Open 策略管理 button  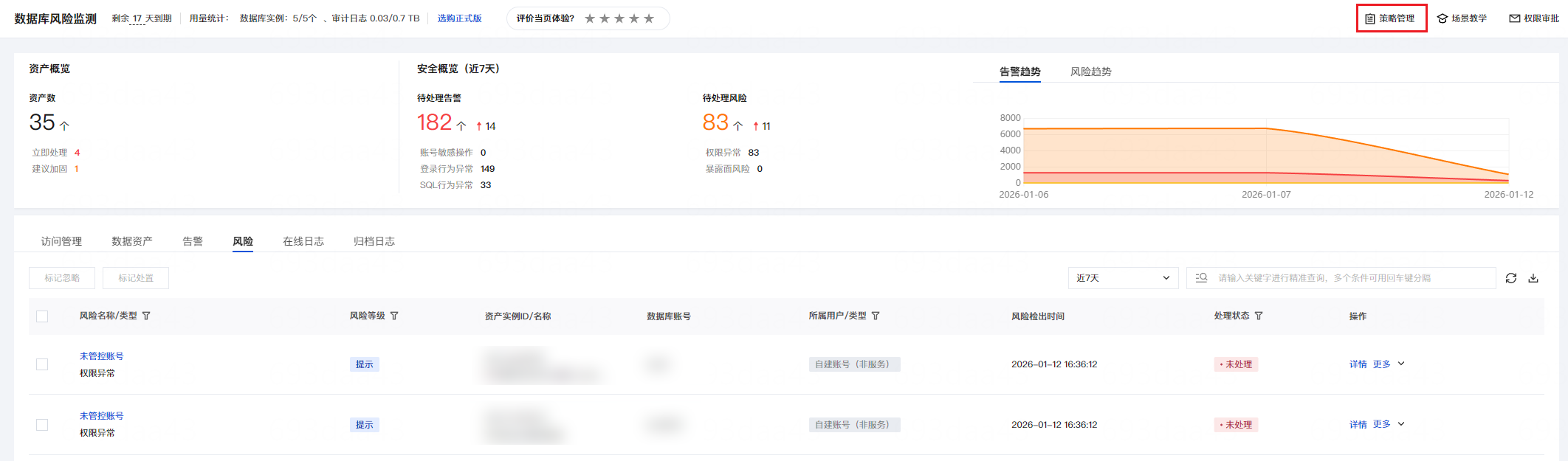click(x=1391, y=18)
